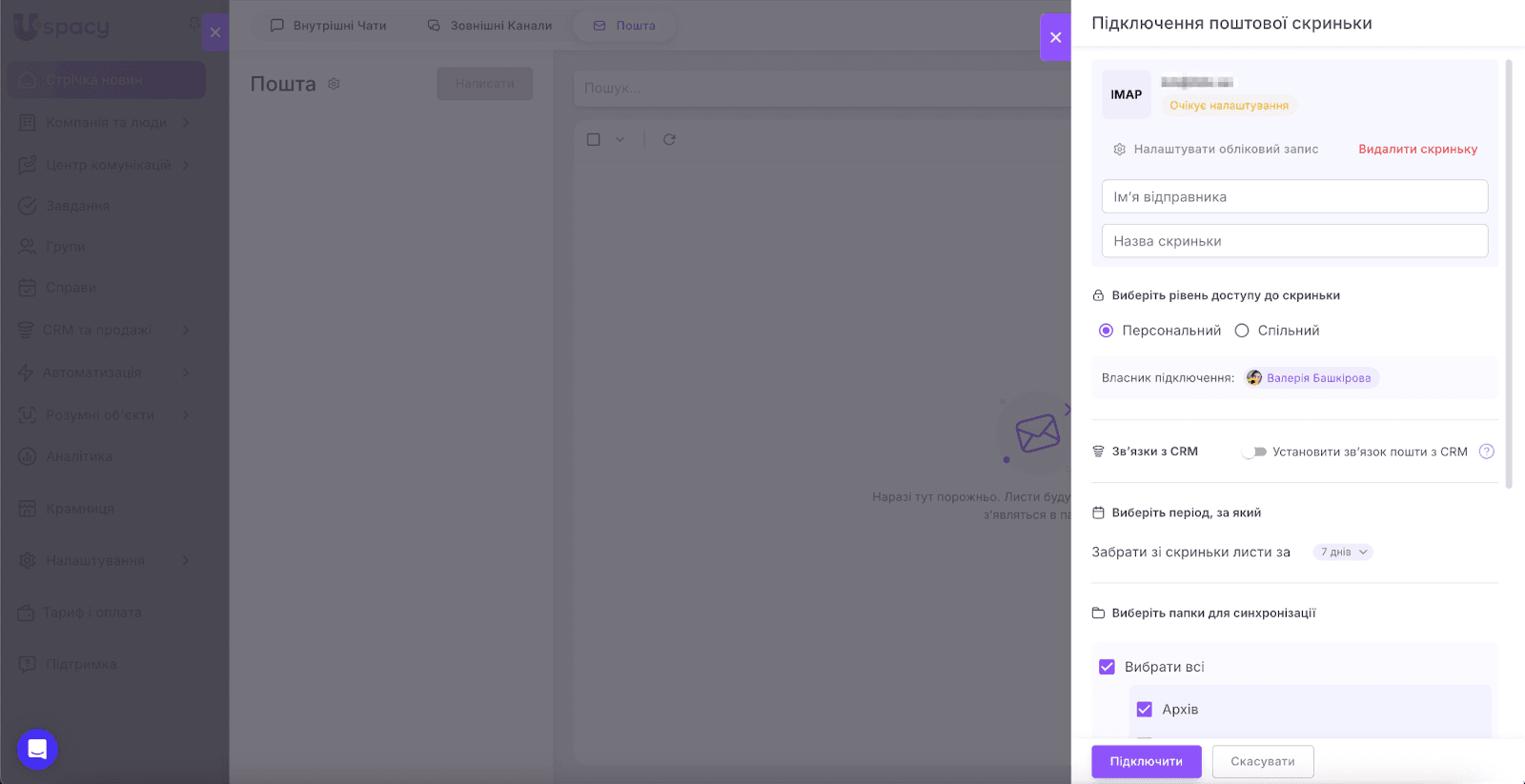Viewport: 1525px width, 784px height.
Task: Click the lock icon beside access level
Action: click(1098, 295)
